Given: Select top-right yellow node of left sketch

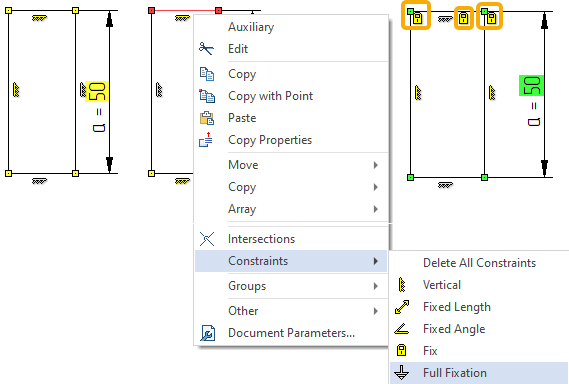Looking at the screenshot, I should click(x=75, y=11).
